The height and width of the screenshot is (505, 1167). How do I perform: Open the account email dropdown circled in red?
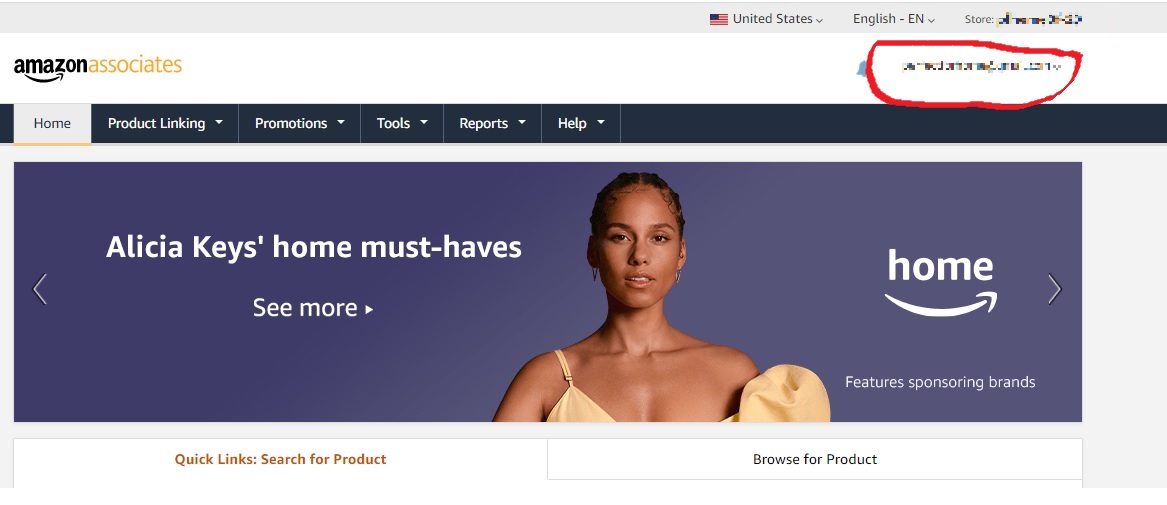pos(979,67)
